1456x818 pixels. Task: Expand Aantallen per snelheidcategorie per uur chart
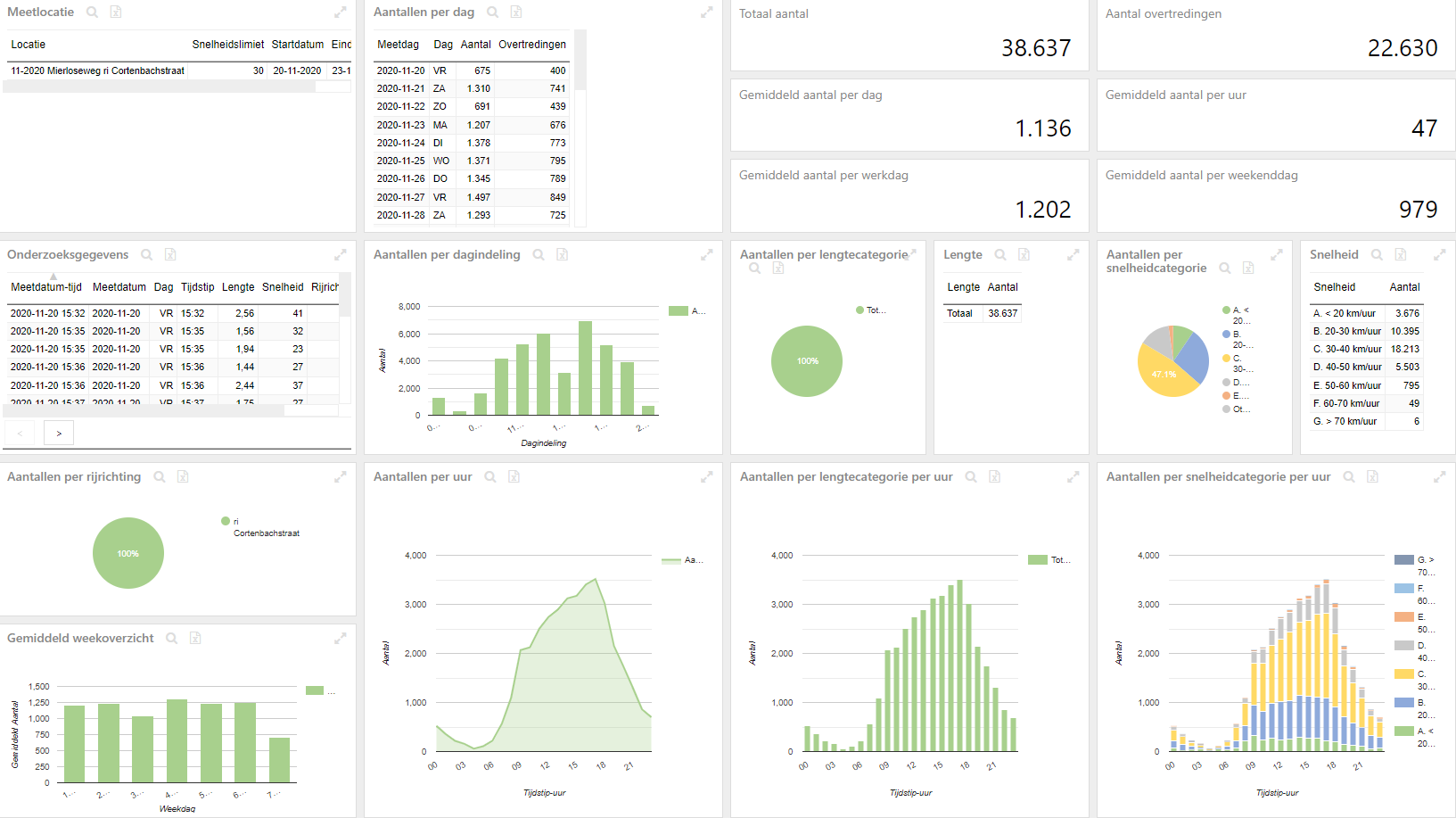click(1439, 477)
